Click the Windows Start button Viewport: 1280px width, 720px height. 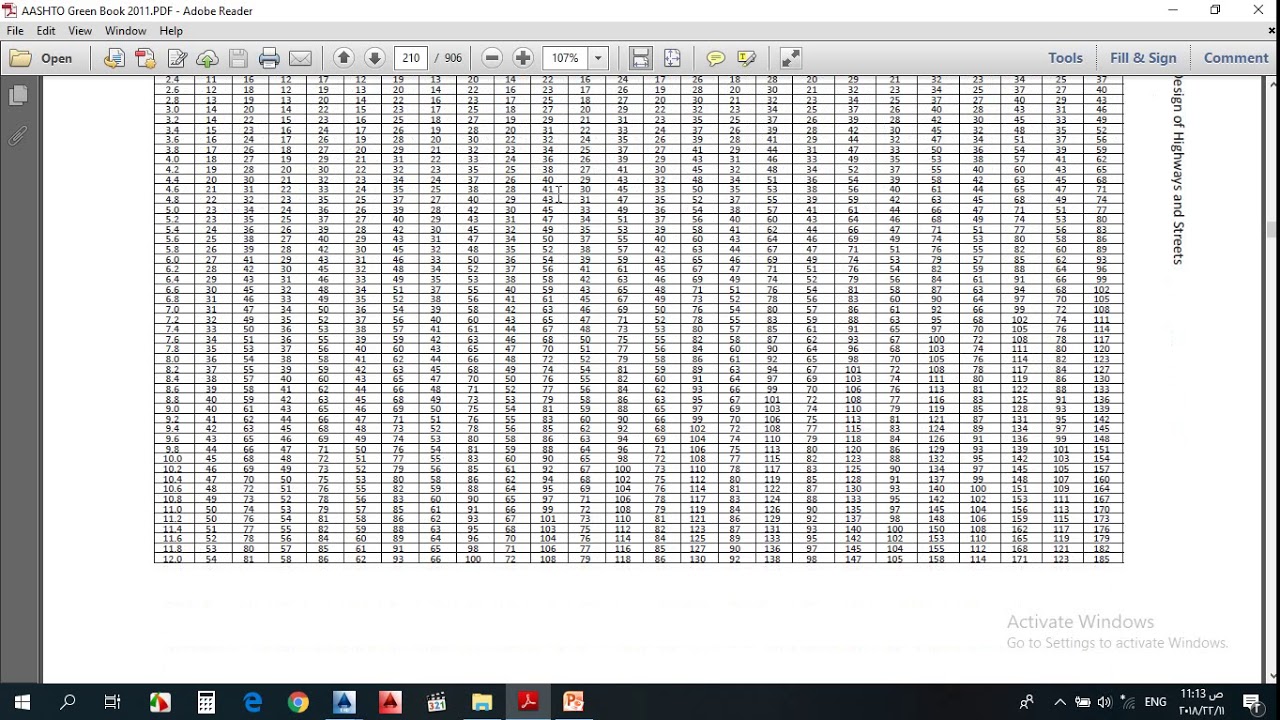pos(22,702)
